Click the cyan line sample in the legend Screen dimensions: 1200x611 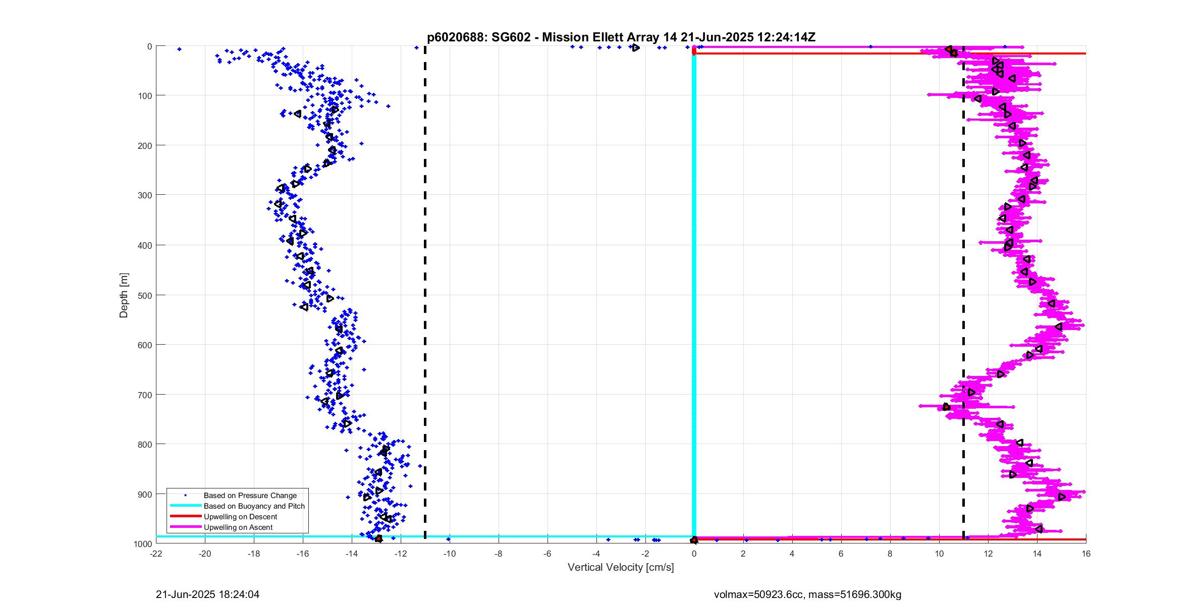tap(184, 506)
